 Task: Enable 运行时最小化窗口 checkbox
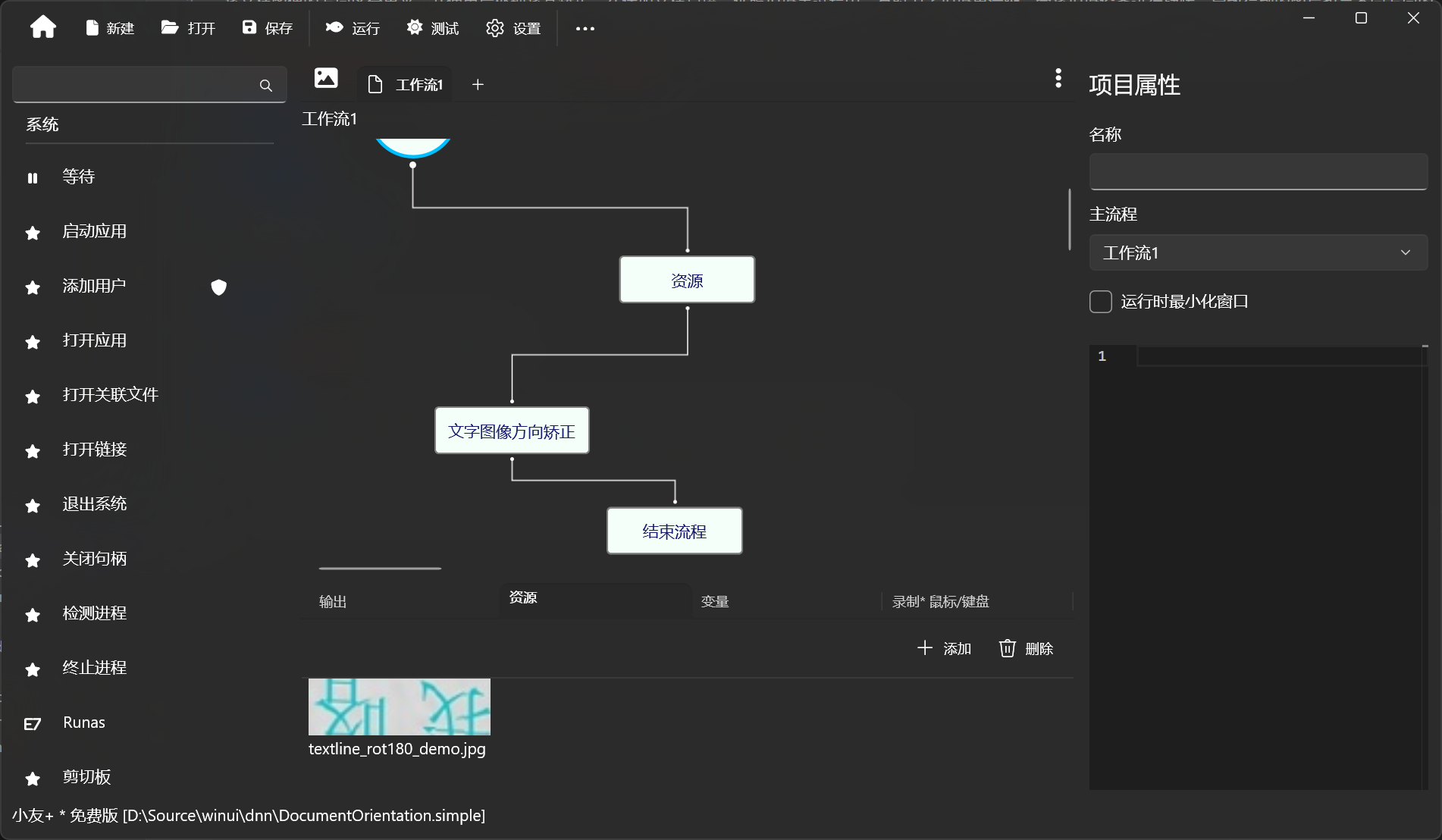click(1099, 301)
